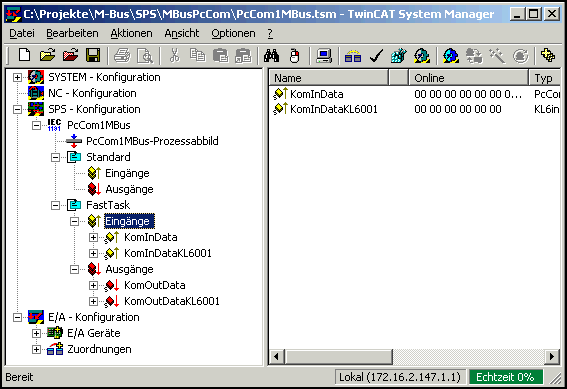Expand the SYSTEM - Konfiguration node
The height and width of the screenshot is (389, 567).
17,77
